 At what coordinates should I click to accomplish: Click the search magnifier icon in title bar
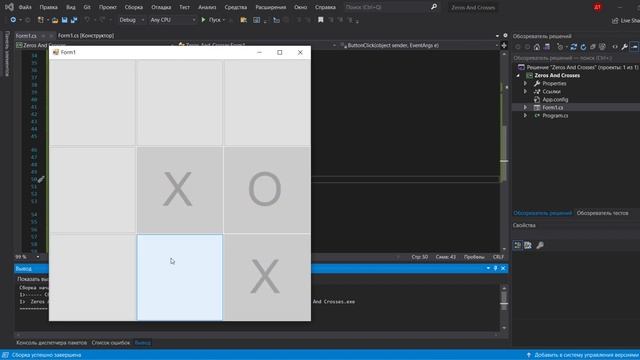click(x=434, y=7)
